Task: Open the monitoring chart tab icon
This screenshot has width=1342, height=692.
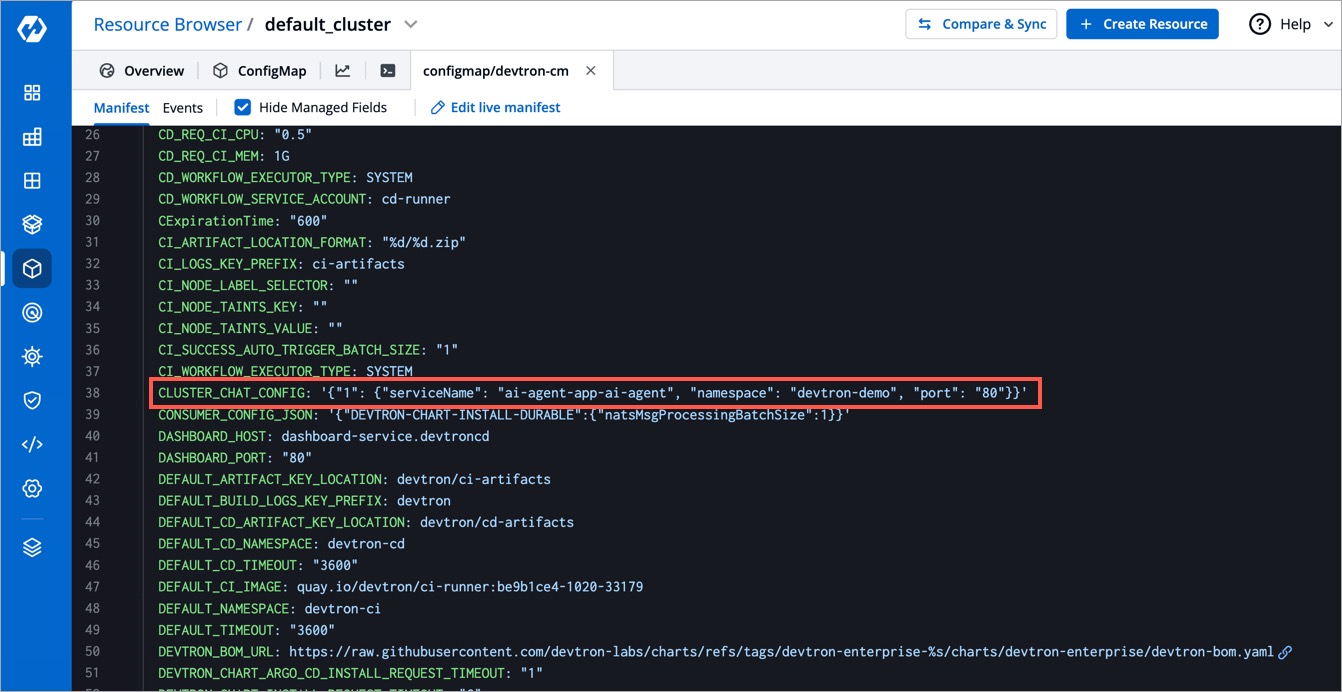Action: click(343, 71)
